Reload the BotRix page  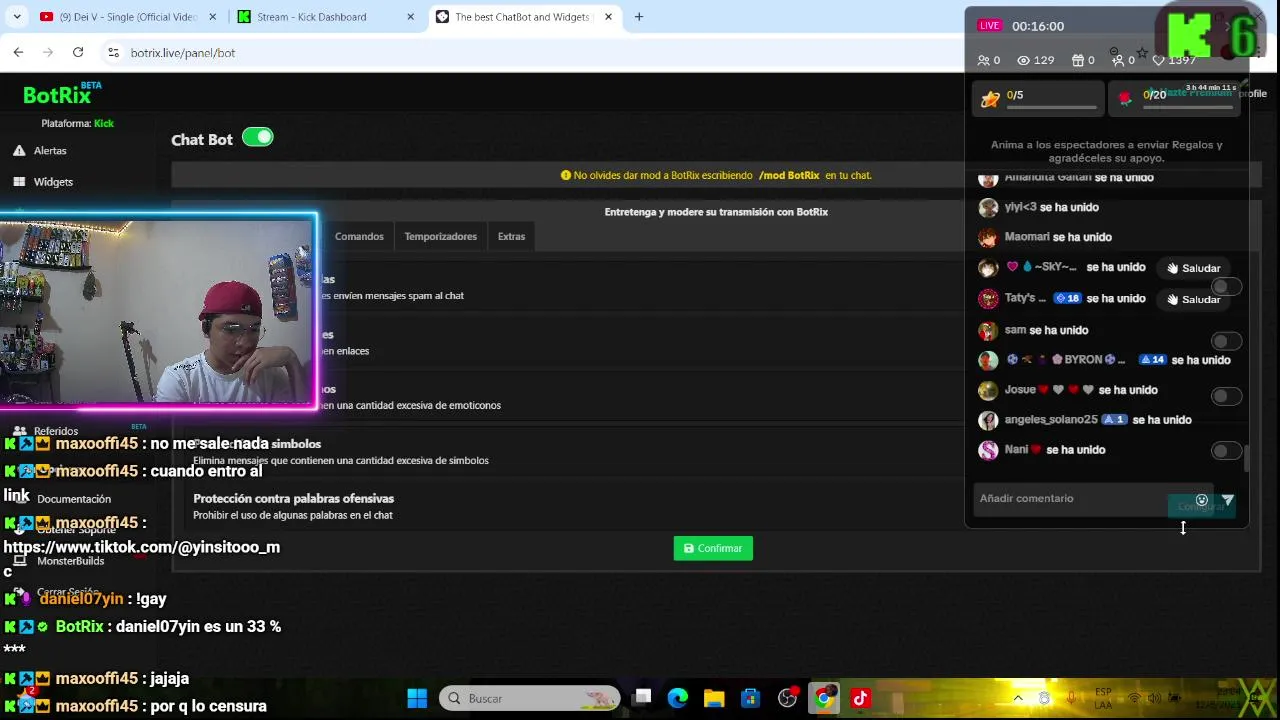78,52
